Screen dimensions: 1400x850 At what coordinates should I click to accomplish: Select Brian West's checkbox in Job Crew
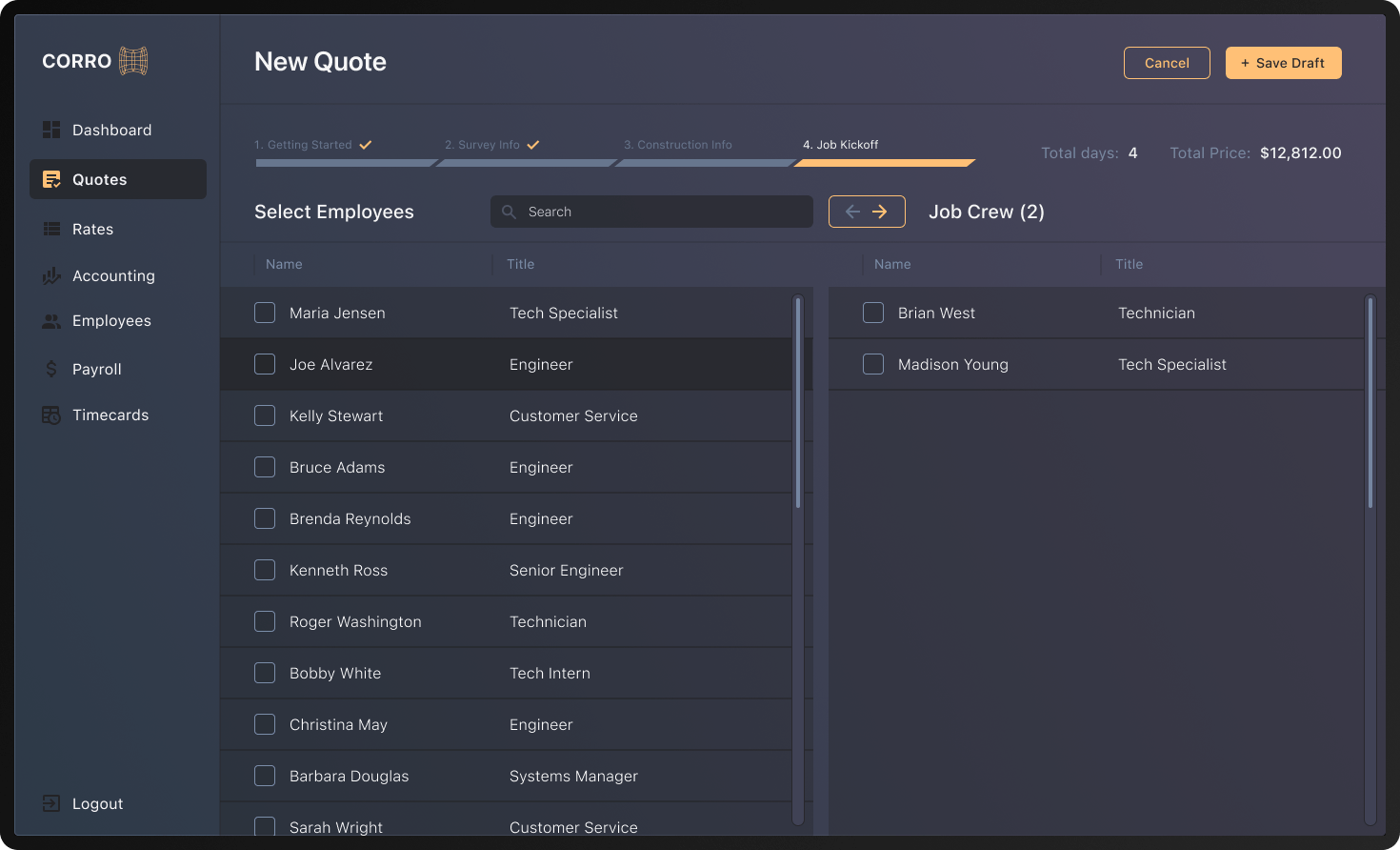coord(873,313)
